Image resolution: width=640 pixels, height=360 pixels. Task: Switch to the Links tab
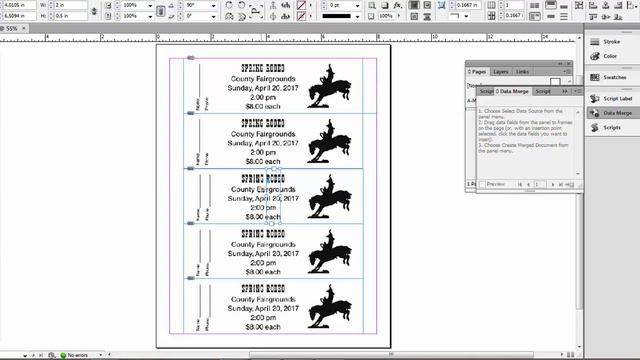point(522,72)
